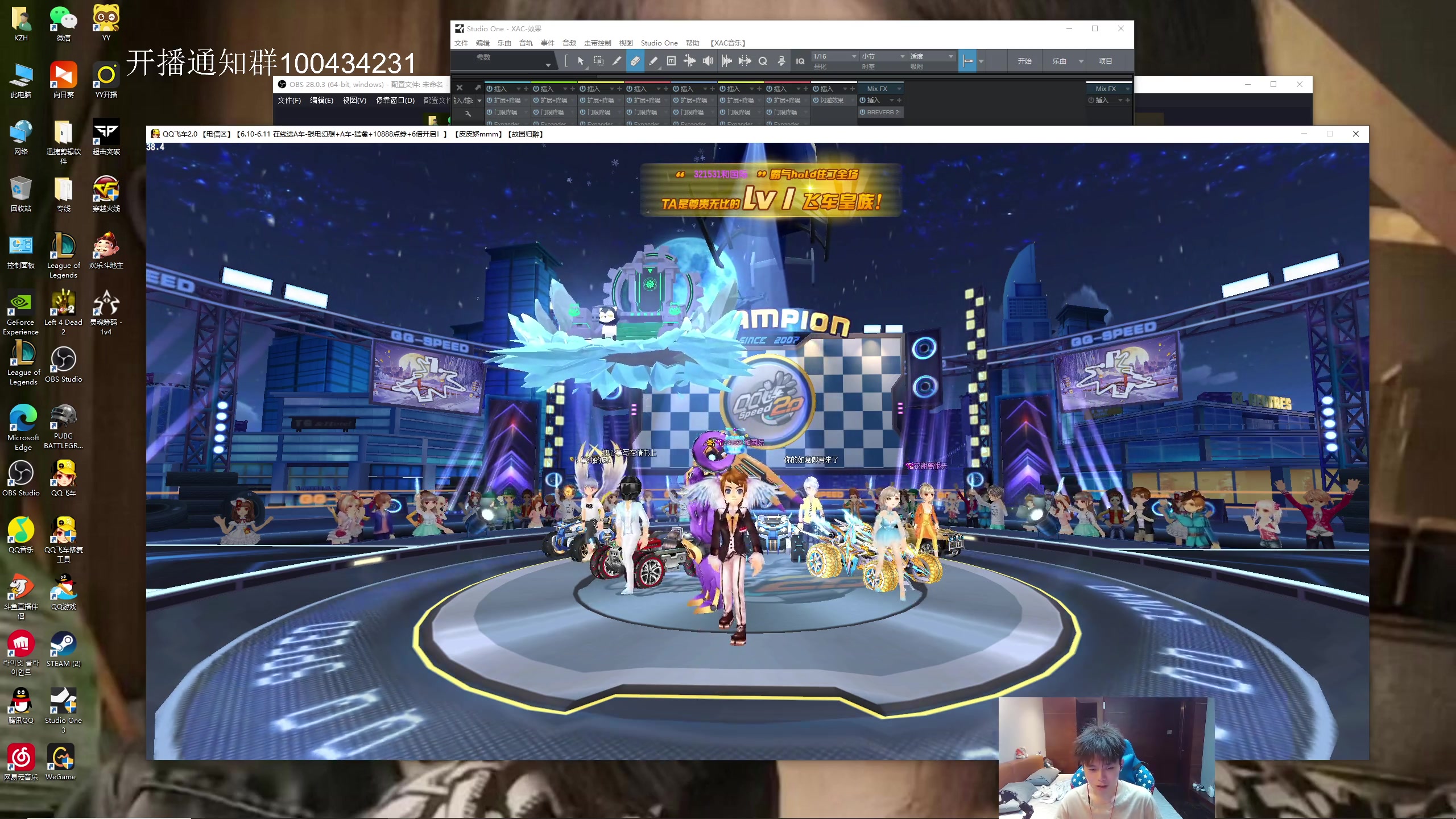Select the Split blade tool
1456x819 pixels.
pos(617,61)
